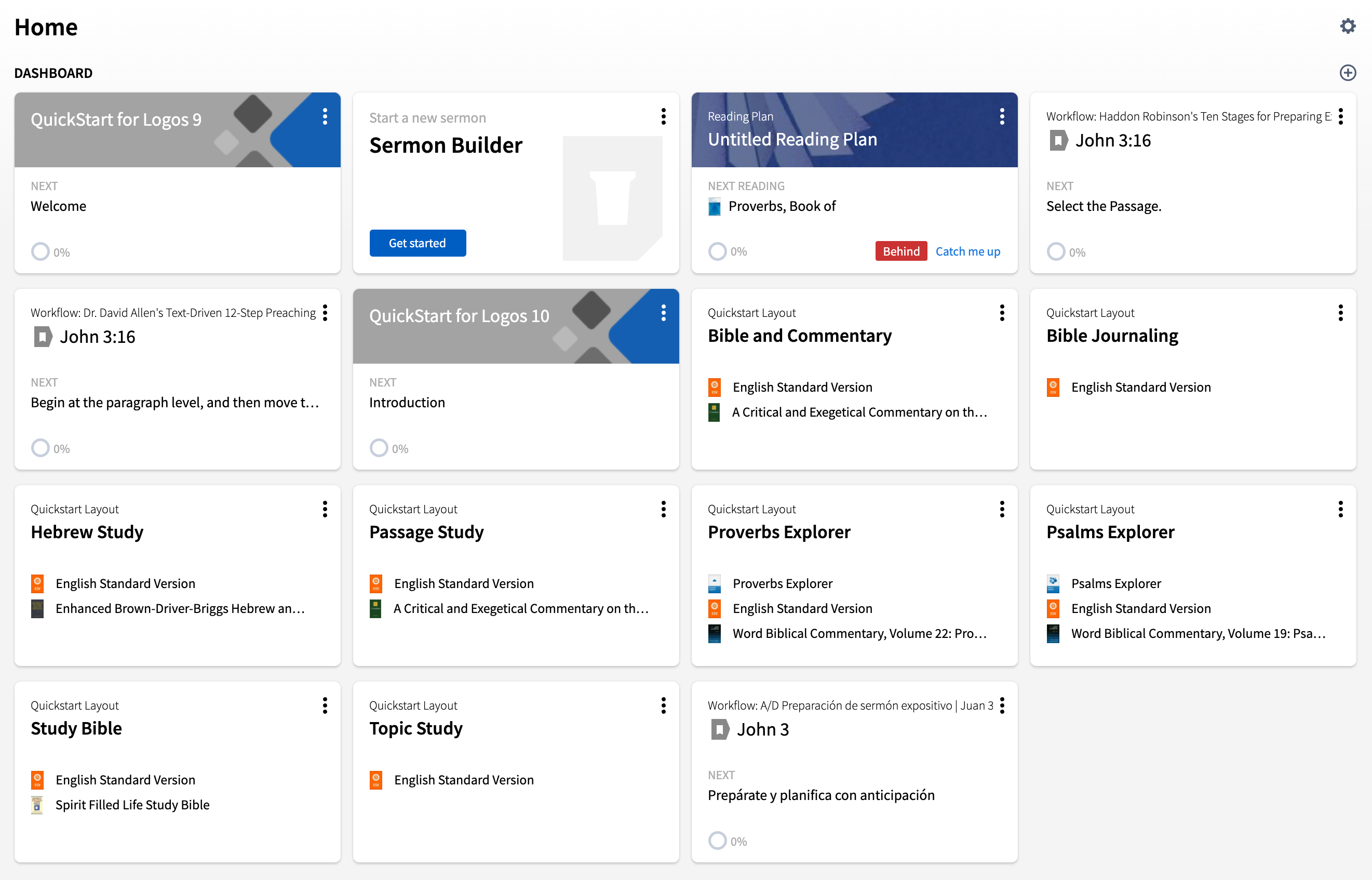Click ESV icon in the Passage Study card
Image resolution: width=1372 pixels, height=880 pixels.
tap(376, 584)
